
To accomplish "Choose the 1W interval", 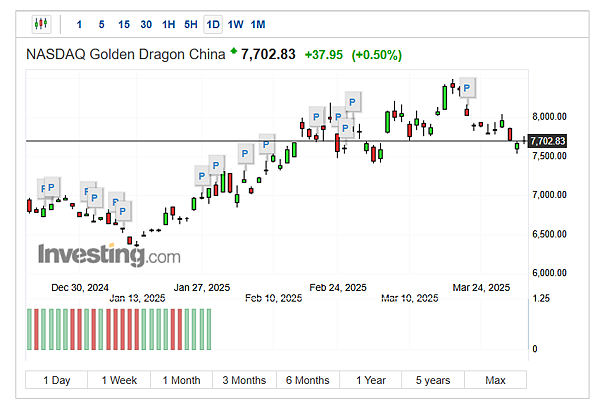I will point(235,25).
